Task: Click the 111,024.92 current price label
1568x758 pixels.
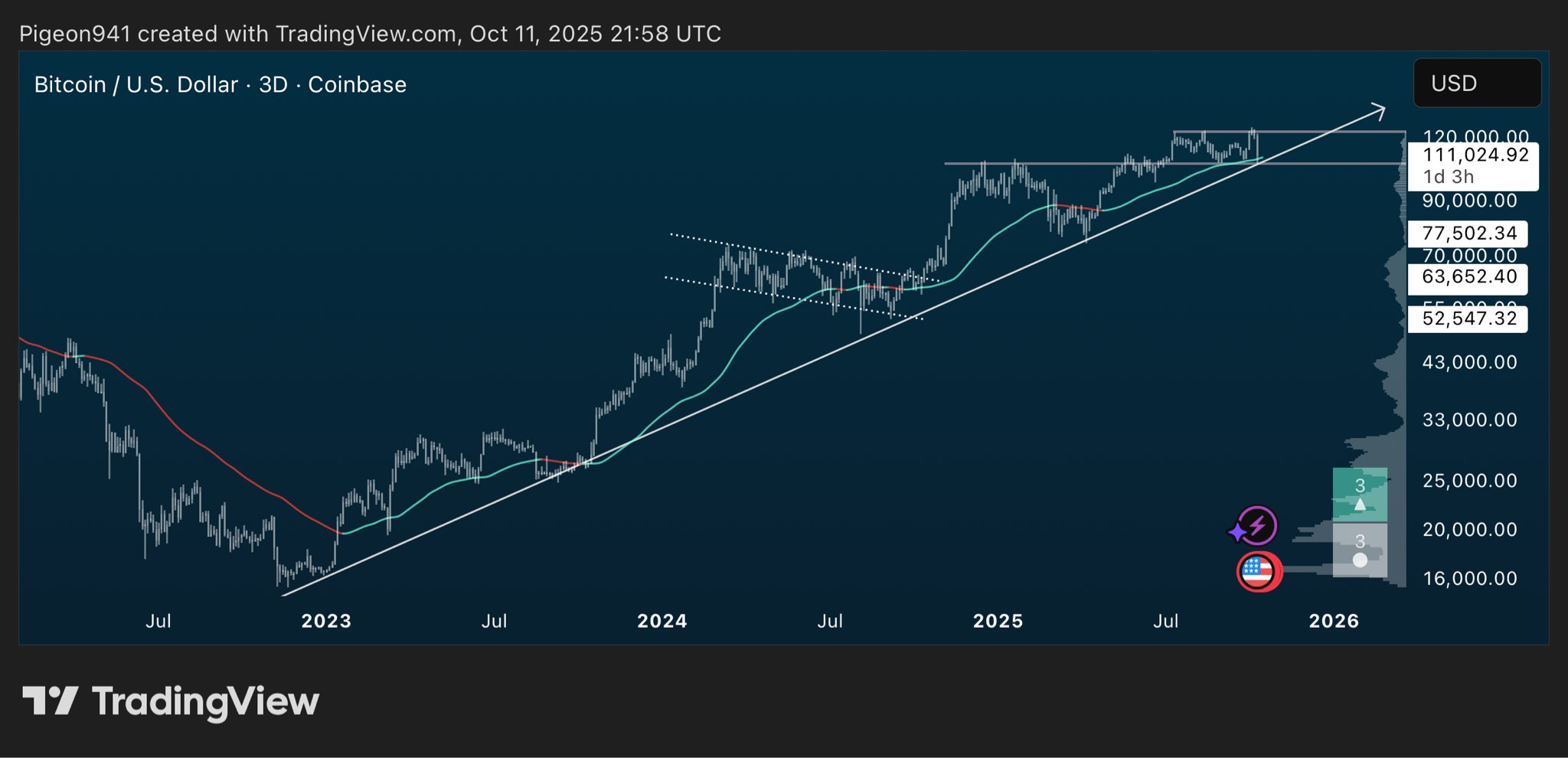Action: point(1475,155)
